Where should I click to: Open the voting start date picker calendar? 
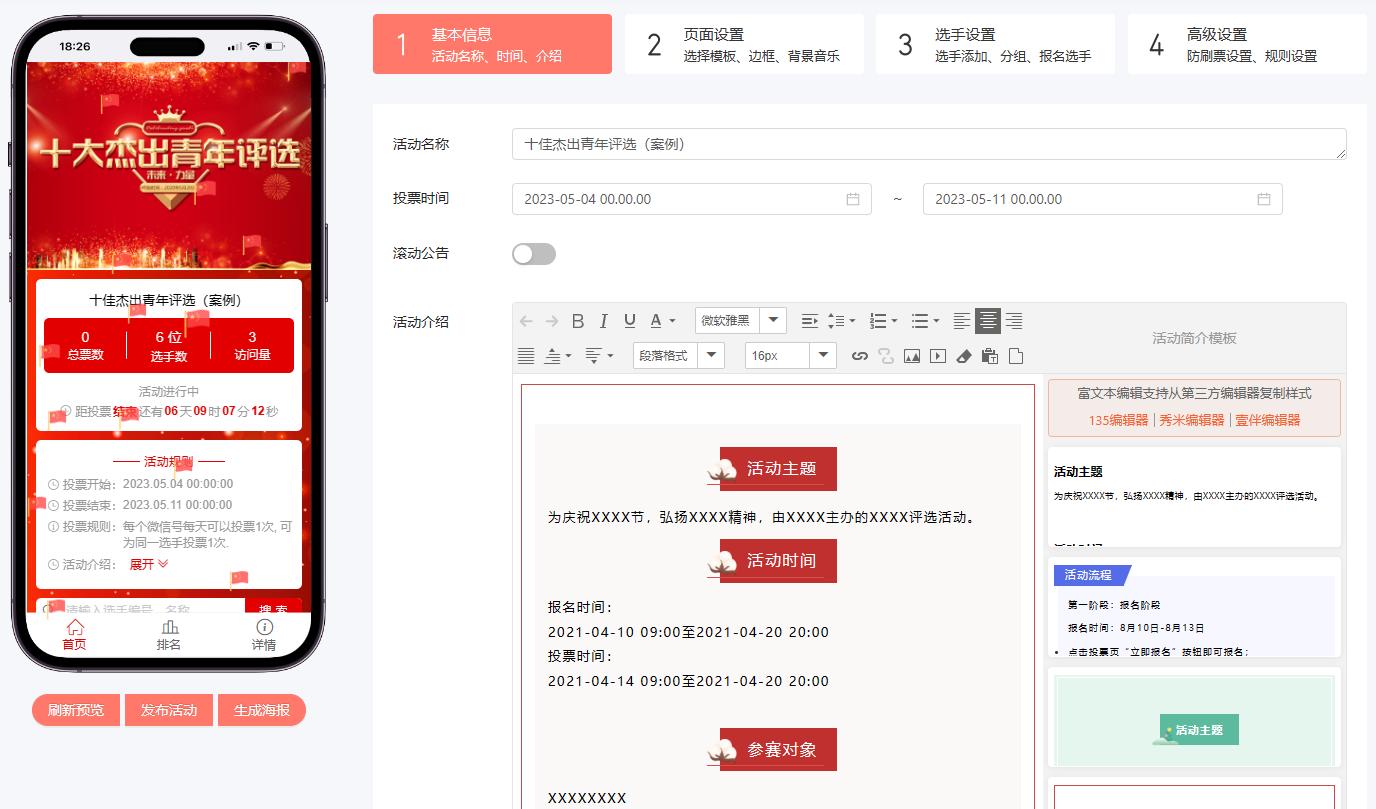(855, 199)
